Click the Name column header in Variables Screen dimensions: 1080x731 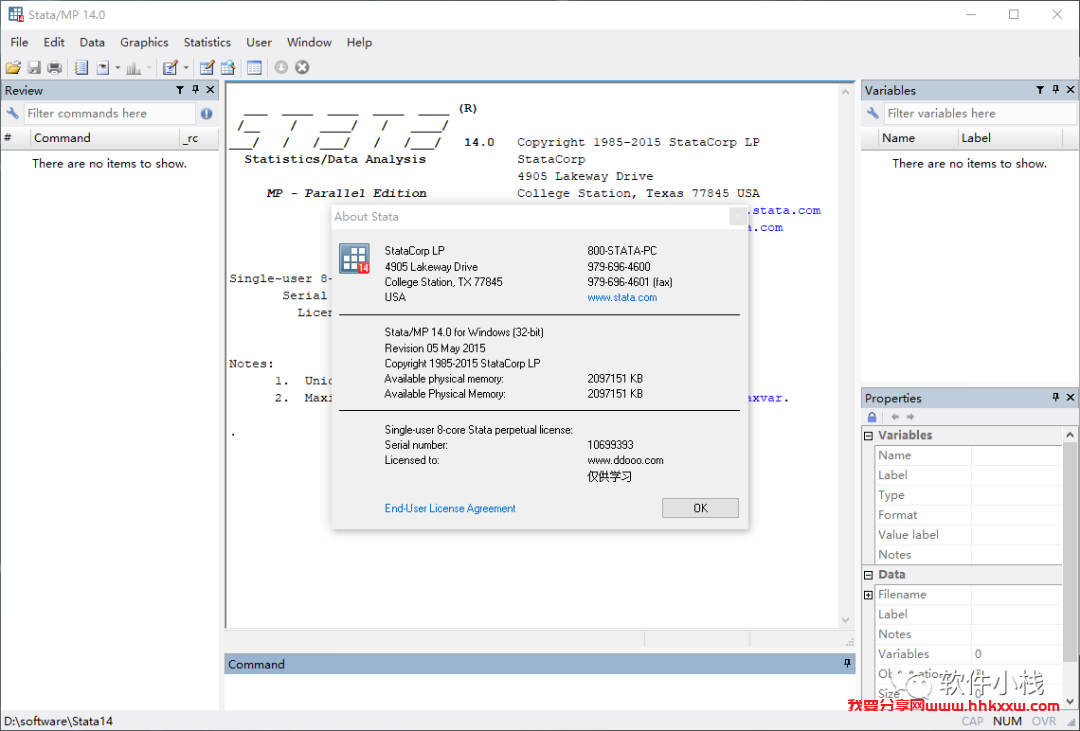coord(916,138)
